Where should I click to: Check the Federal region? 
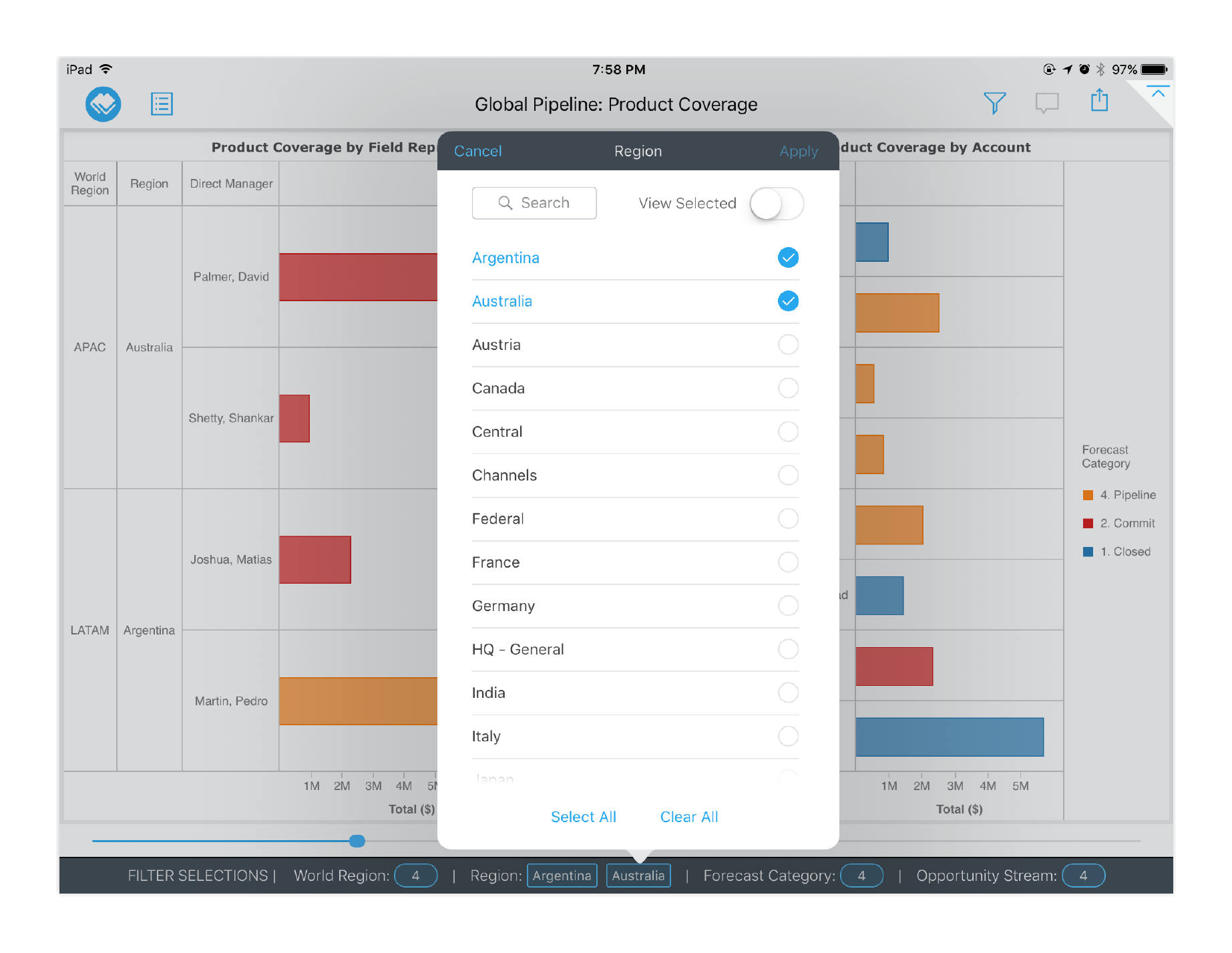click(788, 519)
